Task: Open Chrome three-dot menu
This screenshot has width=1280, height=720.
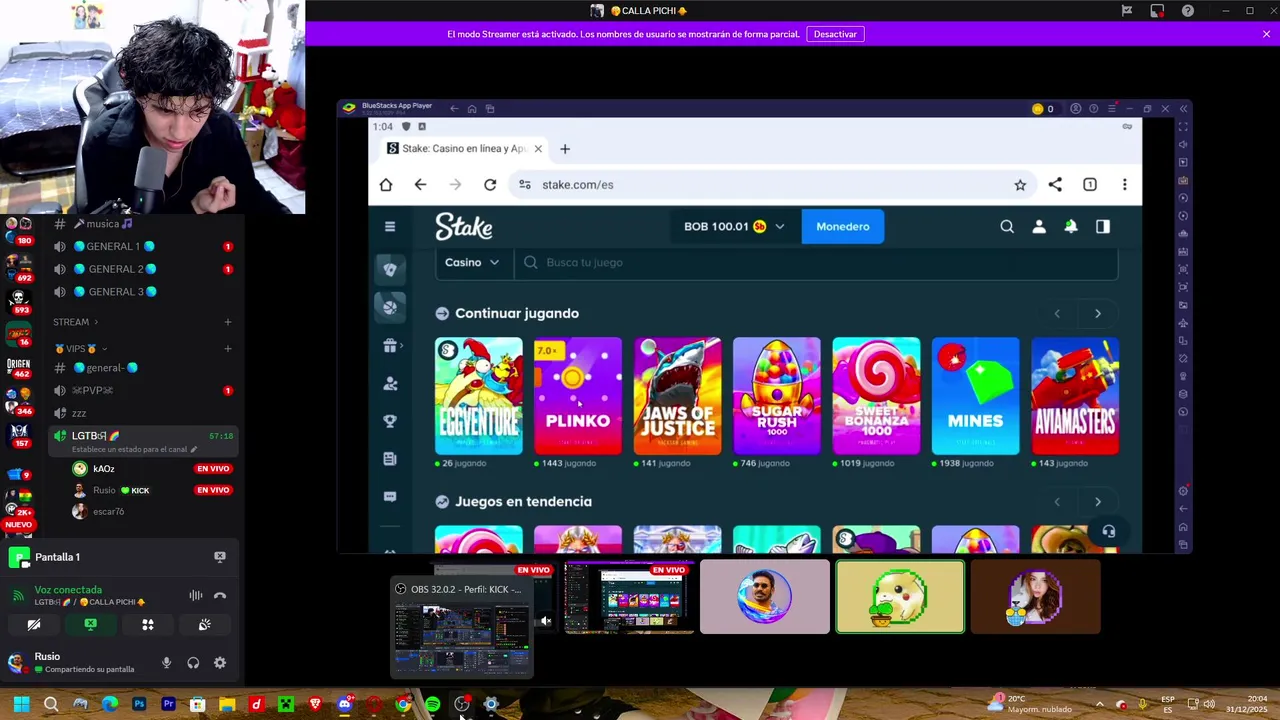Action: click(1125, 184)
